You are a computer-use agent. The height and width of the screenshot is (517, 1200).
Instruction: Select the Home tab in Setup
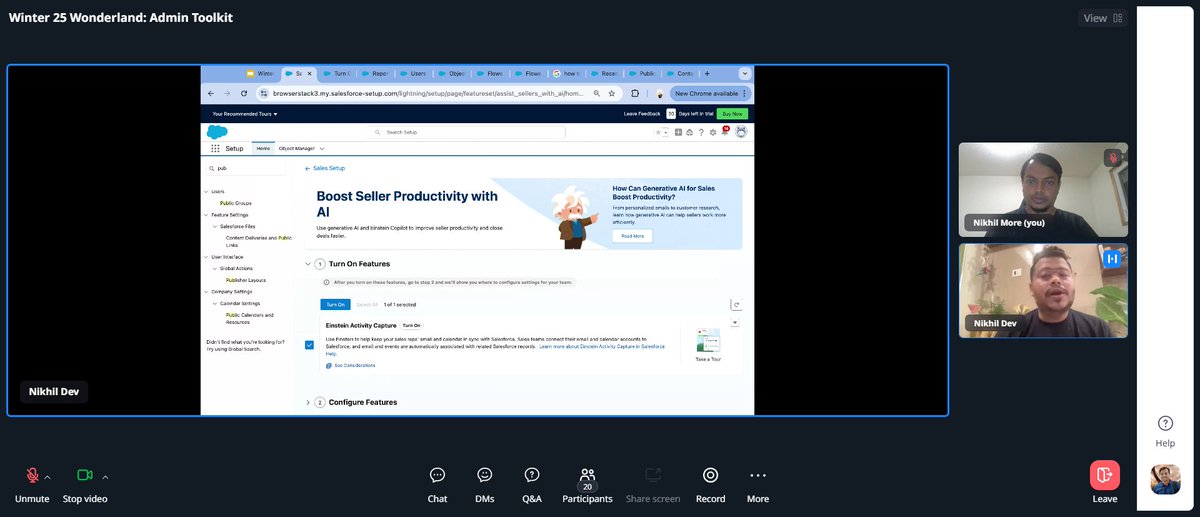tap(263, 148)
